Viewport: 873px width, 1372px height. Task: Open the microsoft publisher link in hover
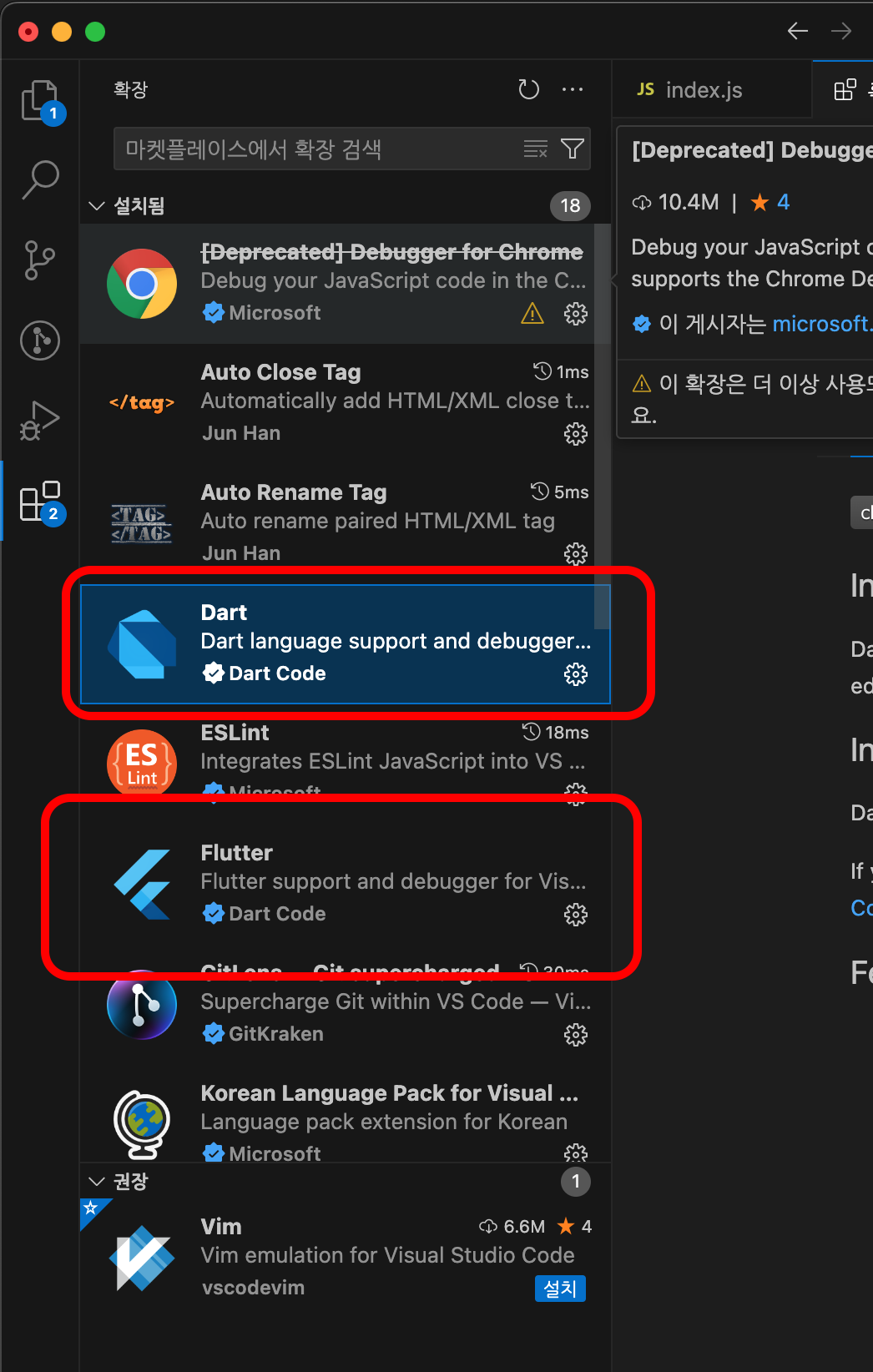821,324
